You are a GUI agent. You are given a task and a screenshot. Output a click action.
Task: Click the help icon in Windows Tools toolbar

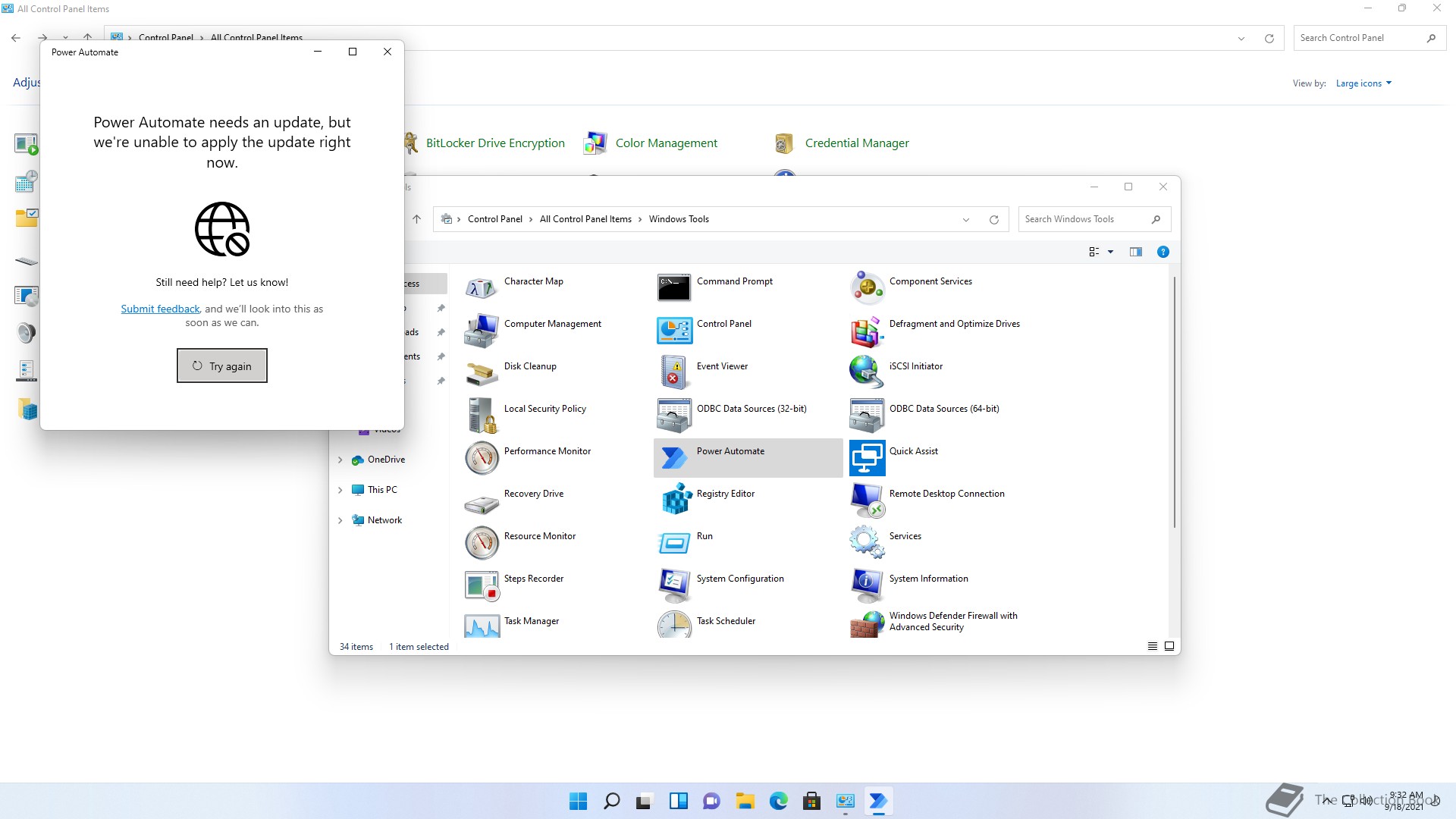1163,252
